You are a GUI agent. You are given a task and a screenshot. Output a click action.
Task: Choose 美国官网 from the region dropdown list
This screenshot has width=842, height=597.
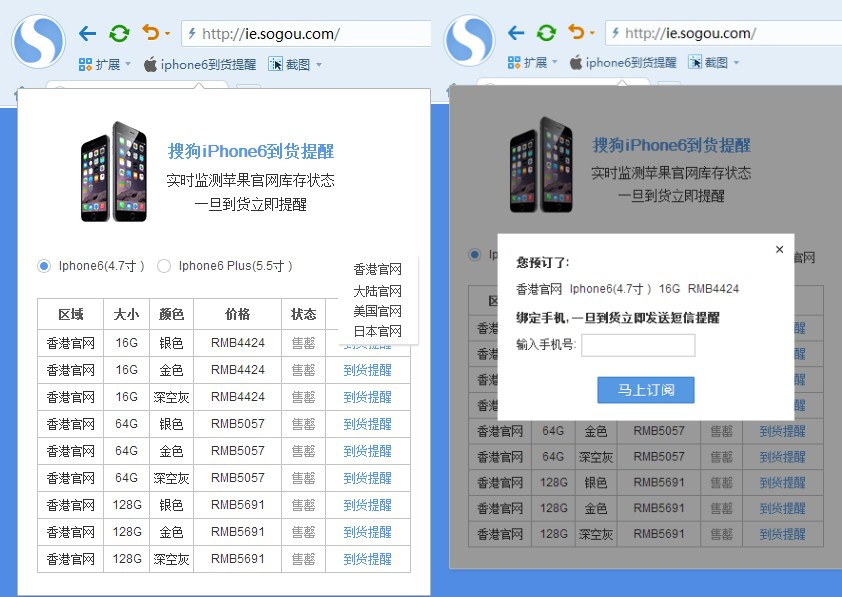[378, 311]
